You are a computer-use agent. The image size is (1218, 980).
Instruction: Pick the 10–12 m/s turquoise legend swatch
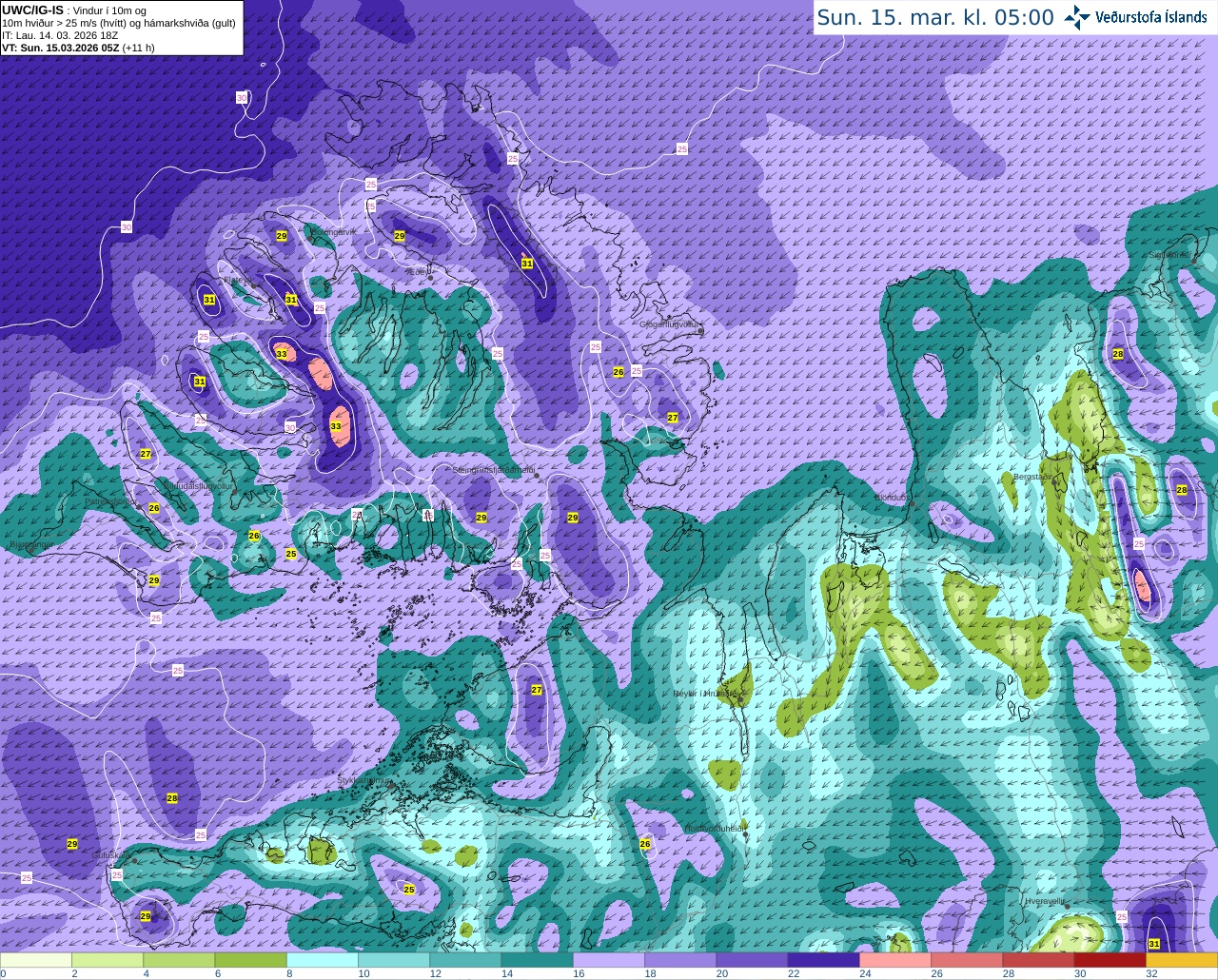(394, 960)
